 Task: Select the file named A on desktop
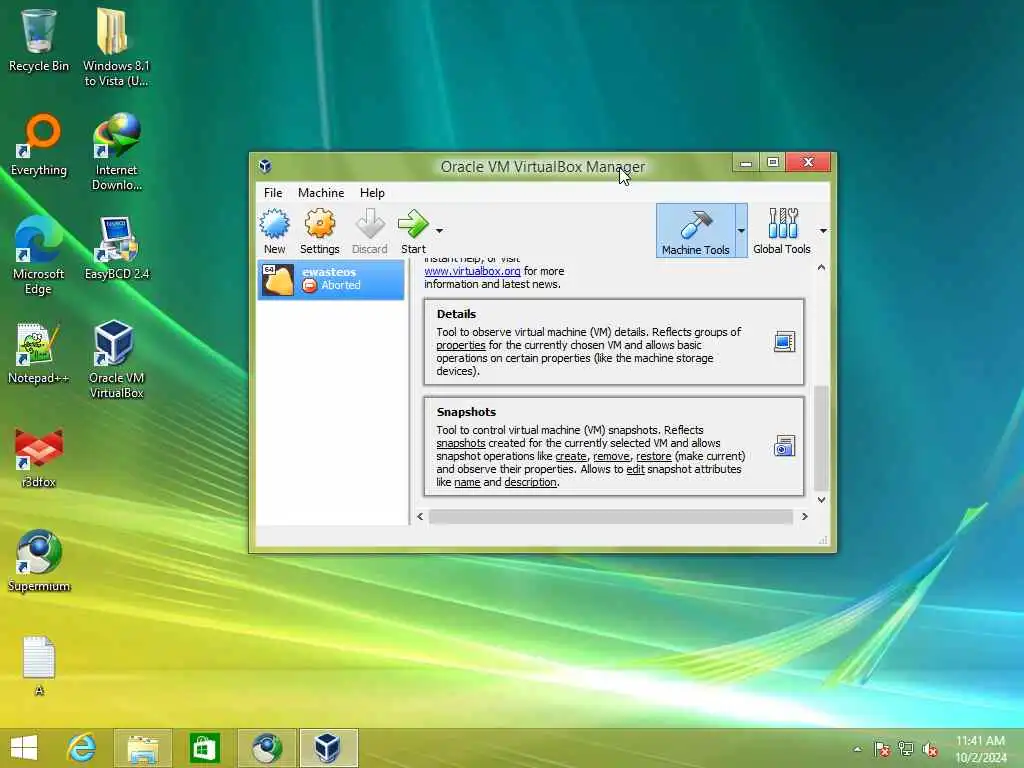[39, 665]
